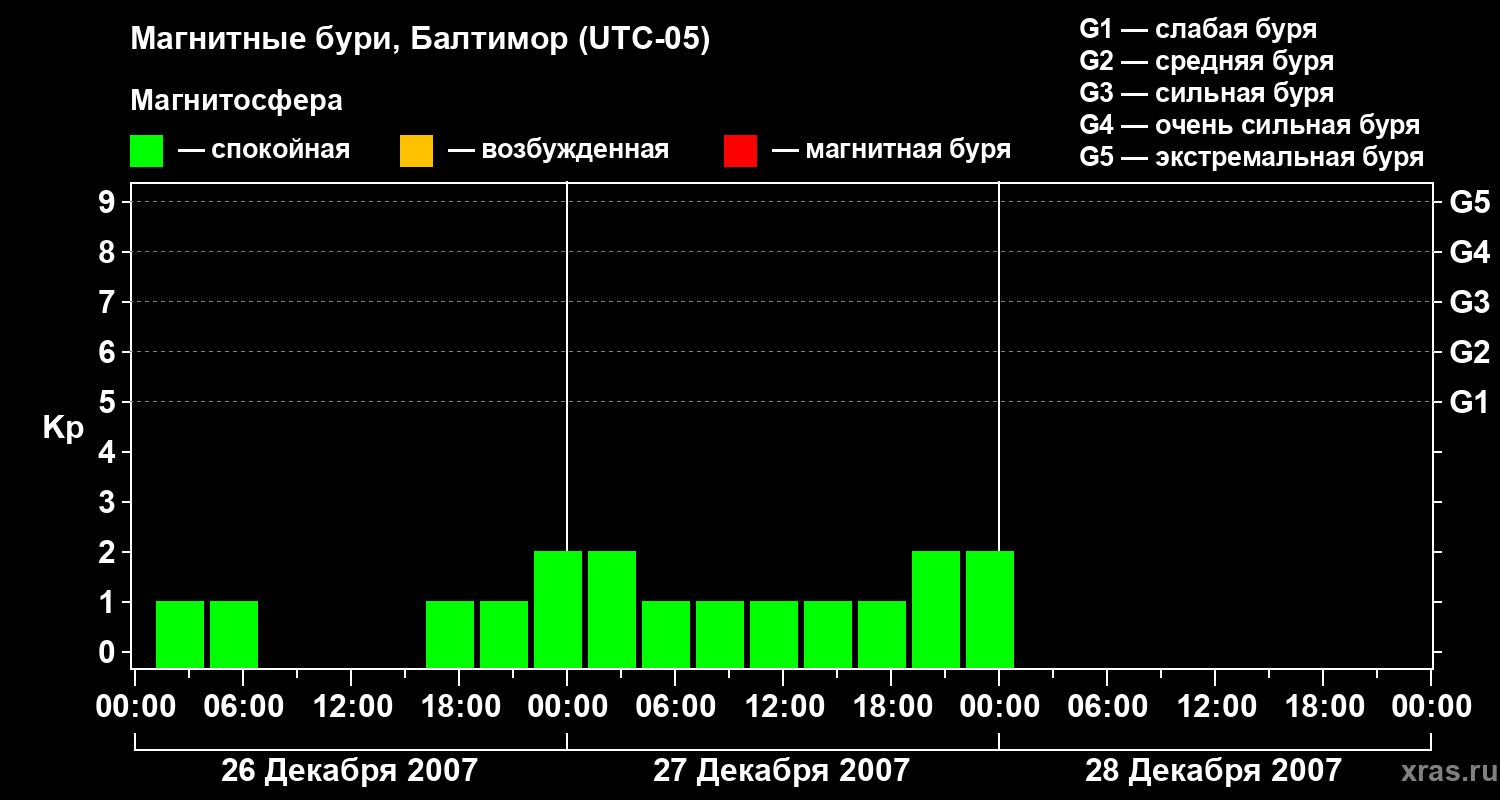Image resolution: width=1500 pixels, height=800 pixels.
Task: Click the Kp 1 bar for 10:00–13:00 on 27 December
Action: tap(774, 634)
